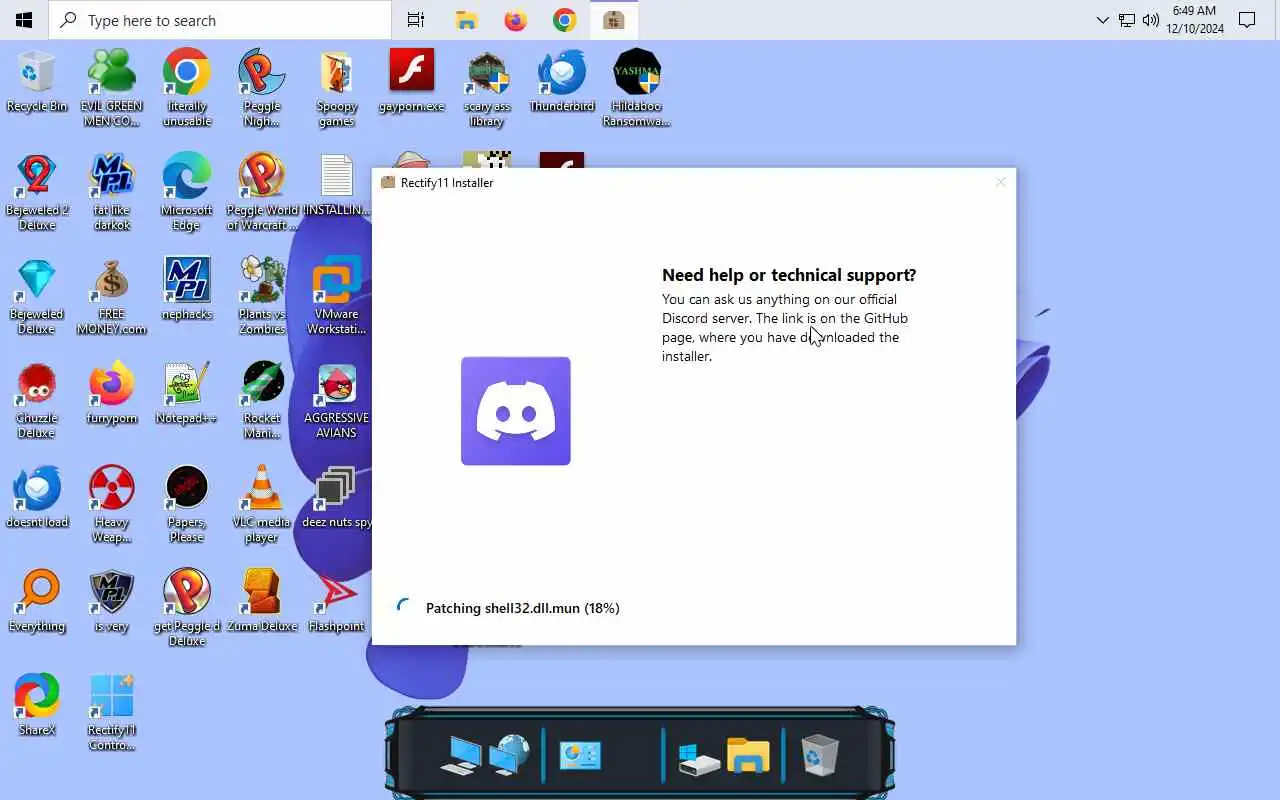Open the Recycle Bin in the dock
This screenshot has height=800, width=1280.
(x=820, y=755)
